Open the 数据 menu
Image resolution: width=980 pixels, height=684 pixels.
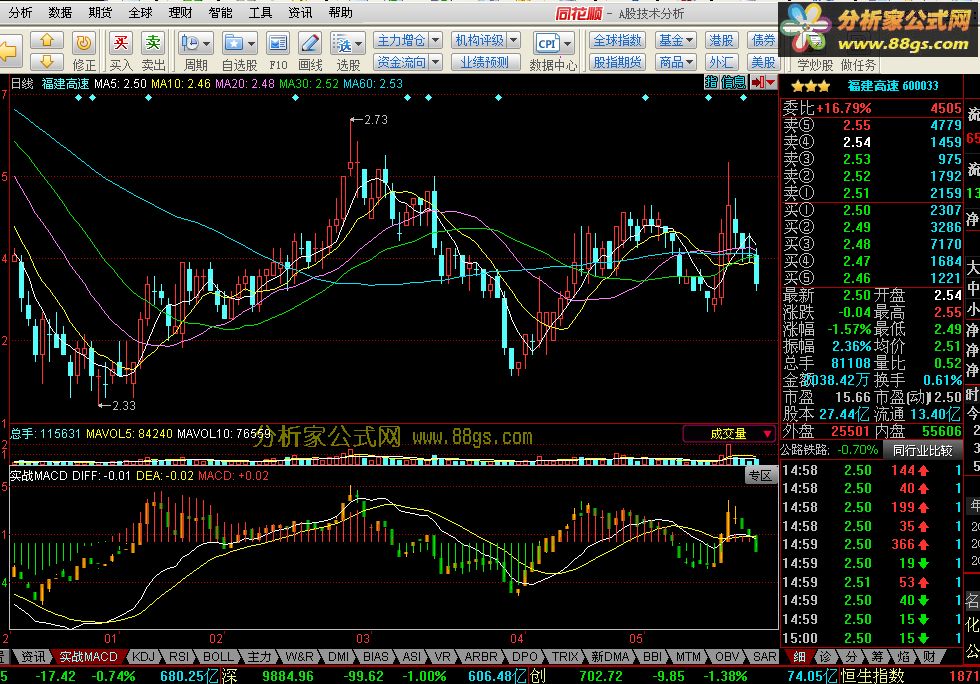60,13
